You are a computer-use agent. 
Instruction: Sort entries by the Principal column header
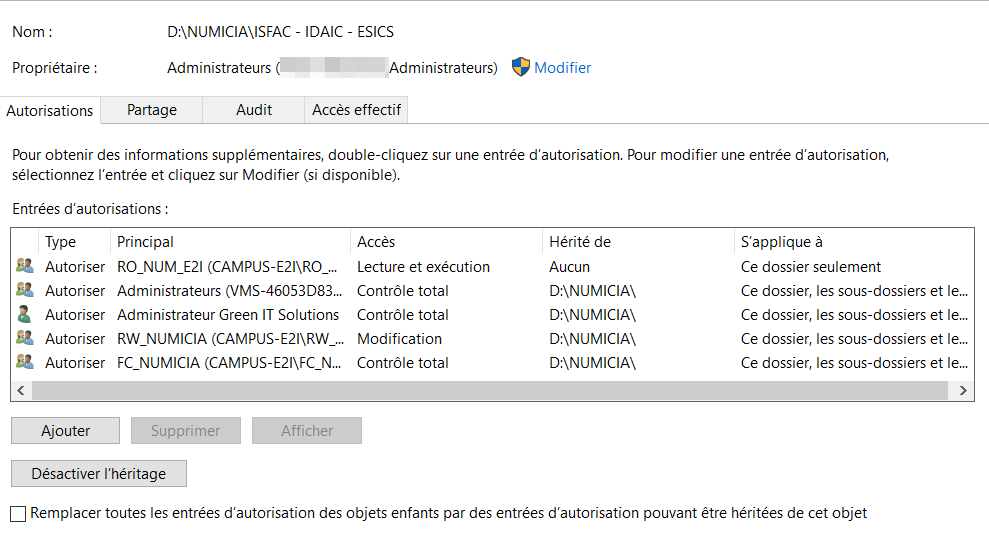coord(145,242)
